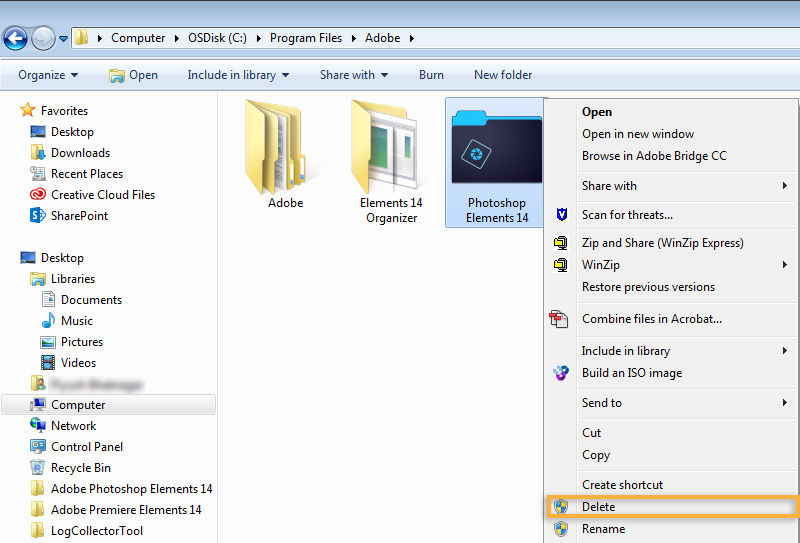The width and height of the screenshot is (800, 543).
Task: Expand the arrow after Computer in breadcrumb
Action: click(177, 38)
